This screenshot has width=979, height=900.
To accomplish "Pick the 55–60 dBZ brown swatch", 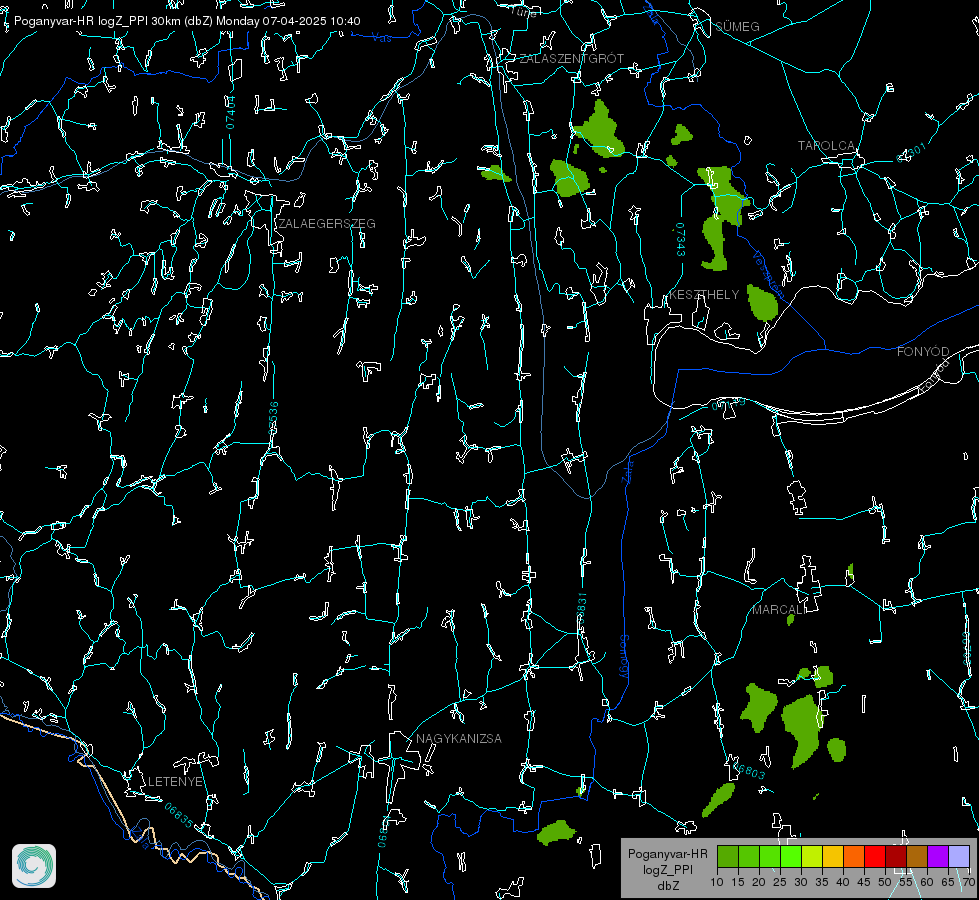I will (917, 856).
